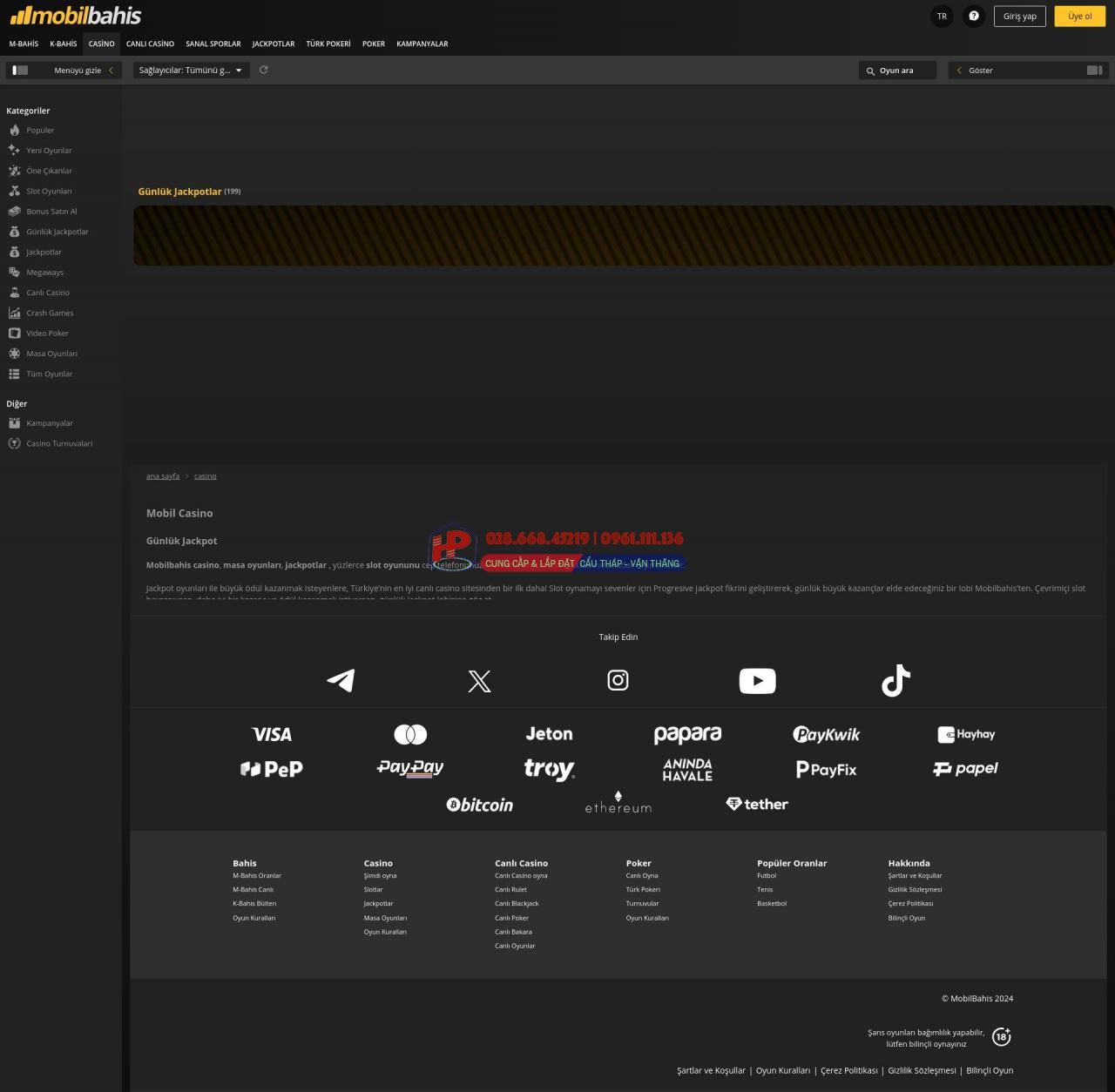Open the M-BAHİS tab

pos(24,44)
